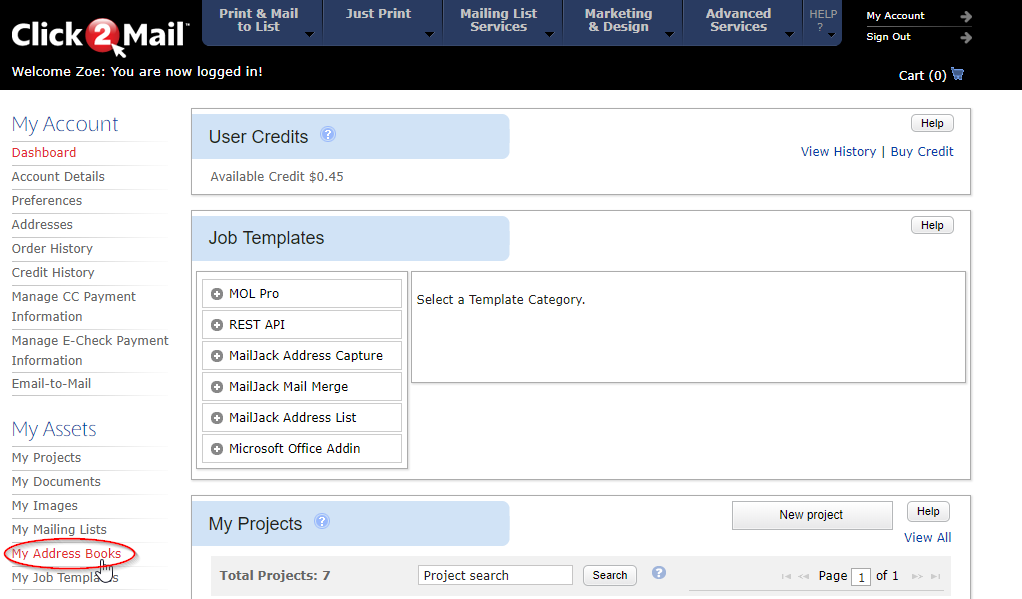This screenshot has height=599, width=1022.
Task: Open the Mailing List Services menu
Action: pos(503,21)
